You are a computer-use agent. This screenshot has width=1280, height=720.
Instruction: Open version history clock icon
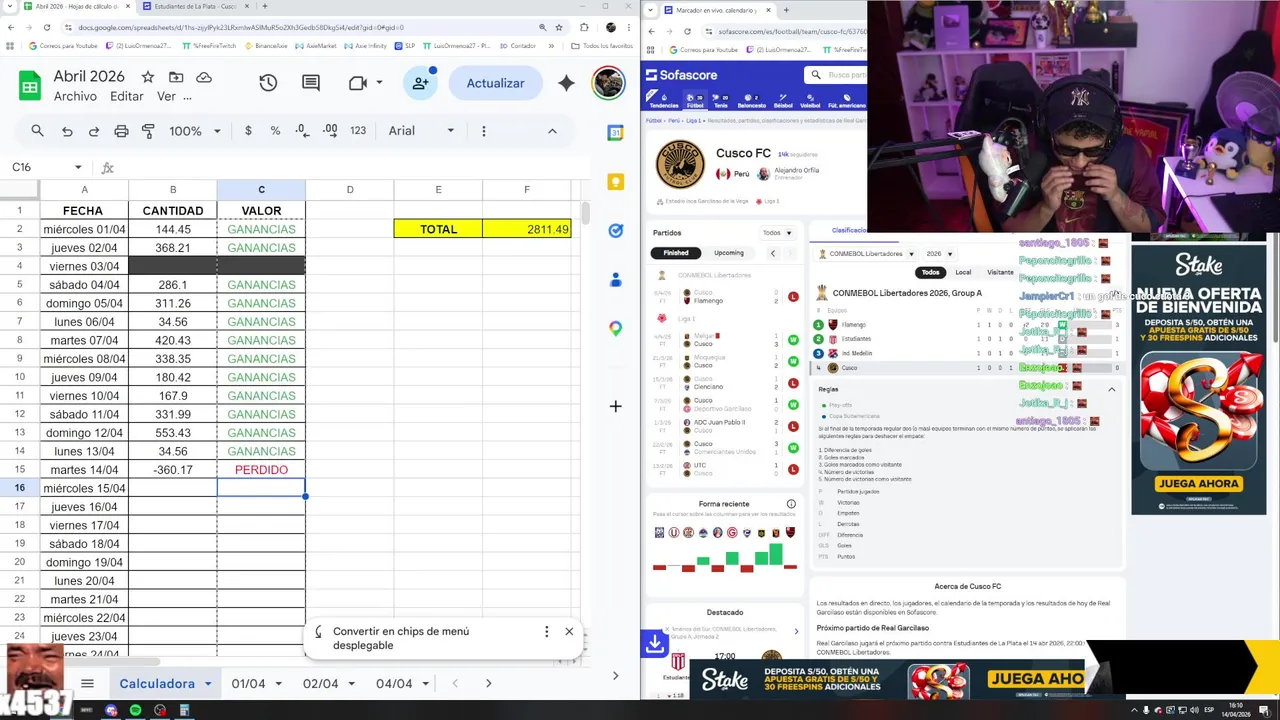268,83
